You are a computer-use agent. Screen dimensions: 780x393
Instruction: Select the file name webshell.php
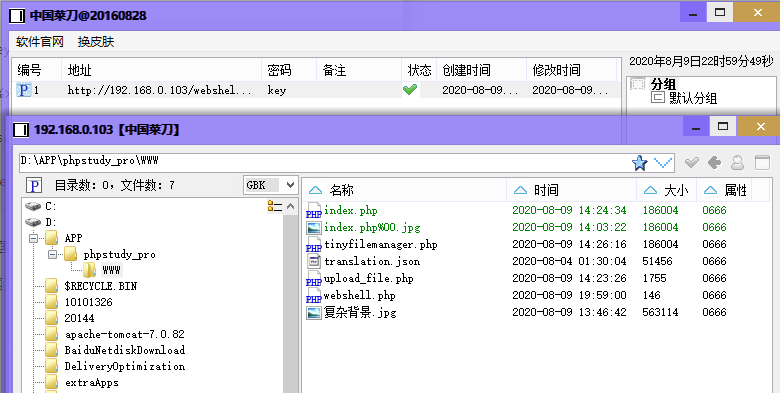click(x=359, y=295)
